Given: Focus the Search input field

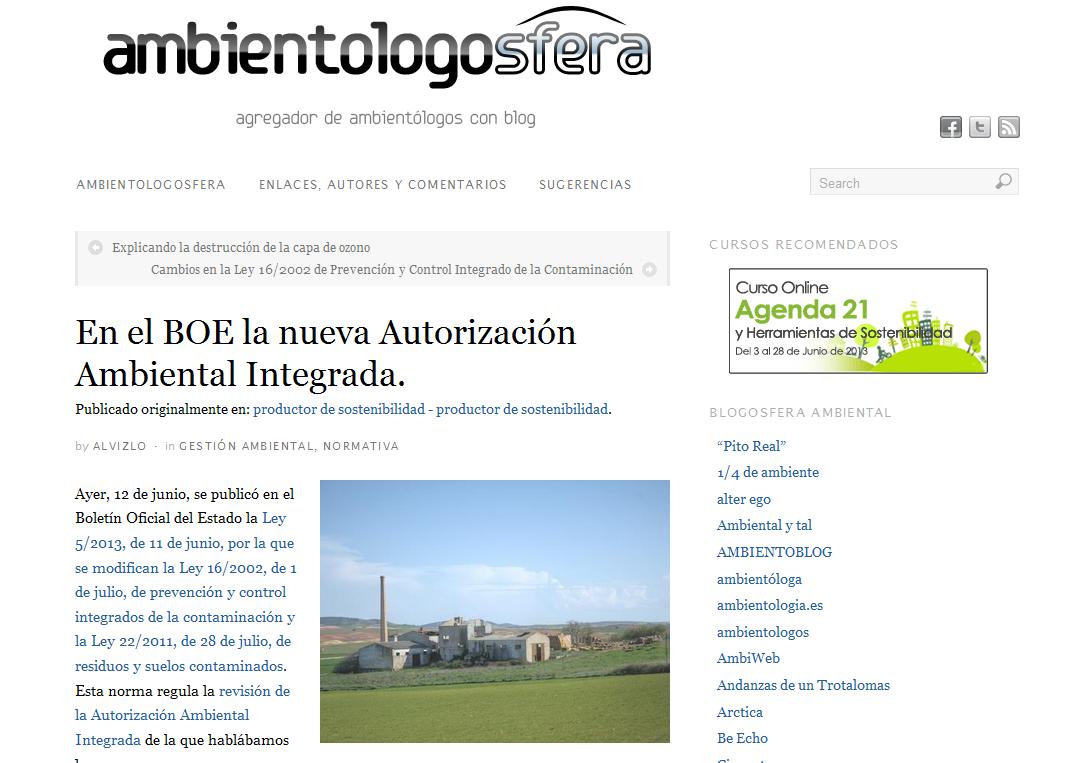Looking at the screenshot, I should (x=914, y=182).
